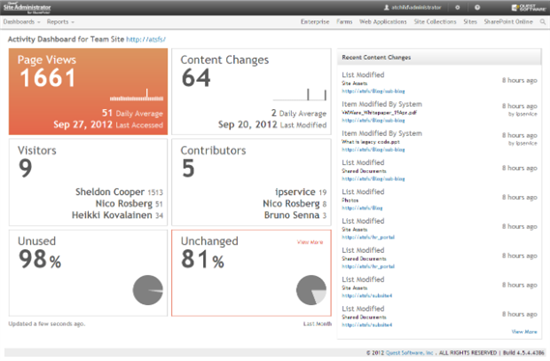Select Nico Rosberg in the Contributors tile
This screenshot has width=550, height=361.
tap(291, 203)
